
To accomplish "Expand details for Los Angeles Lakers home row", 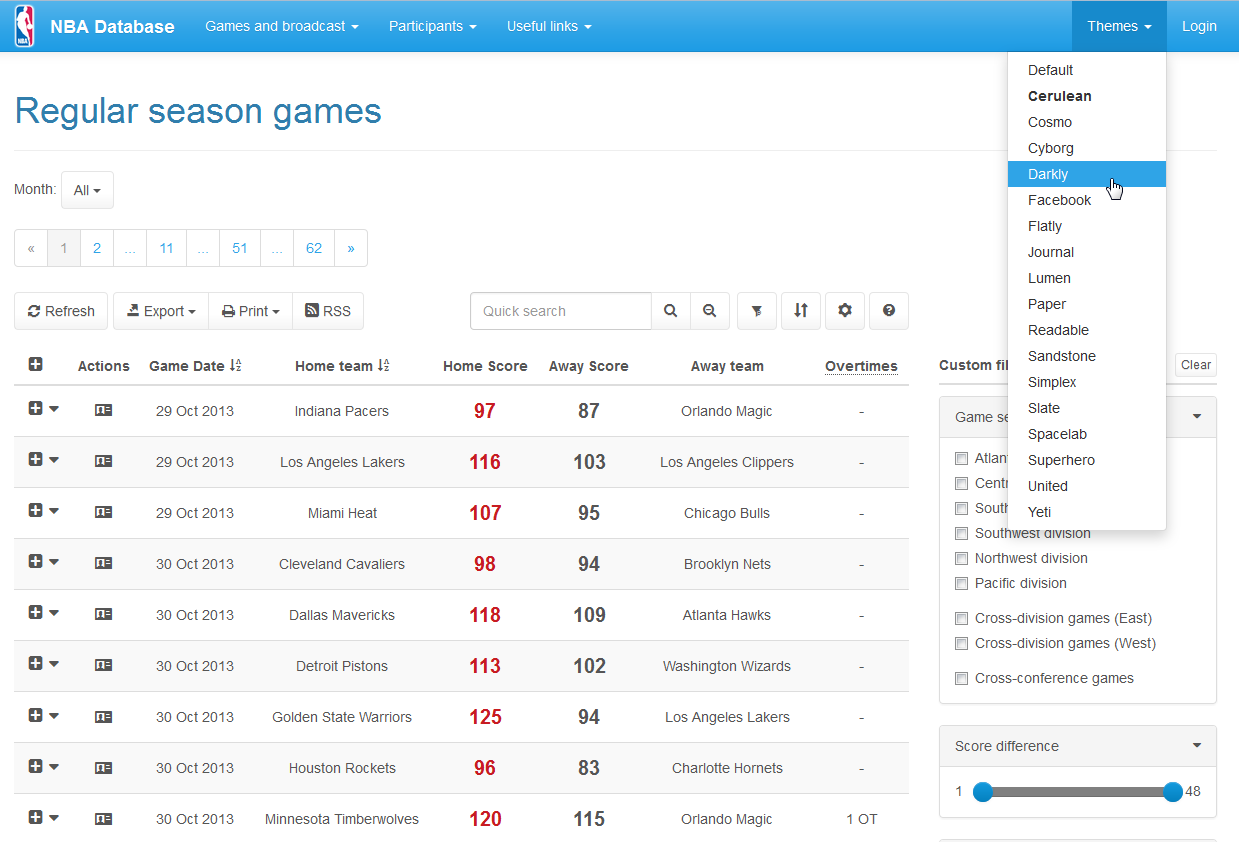I will (x=35, y=458).
